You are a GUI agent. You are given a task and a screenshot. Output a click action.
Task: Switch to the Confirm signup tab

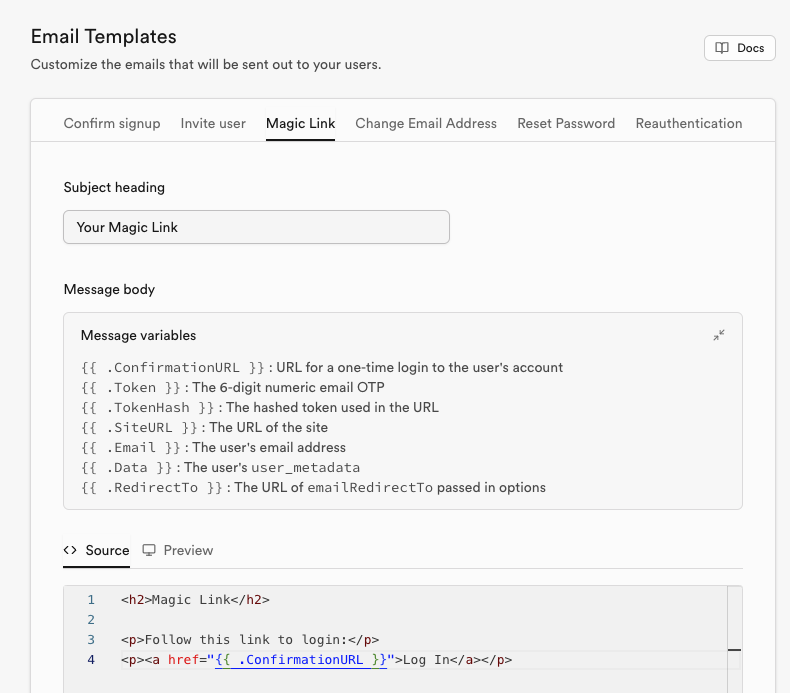(x=112, y=124)
